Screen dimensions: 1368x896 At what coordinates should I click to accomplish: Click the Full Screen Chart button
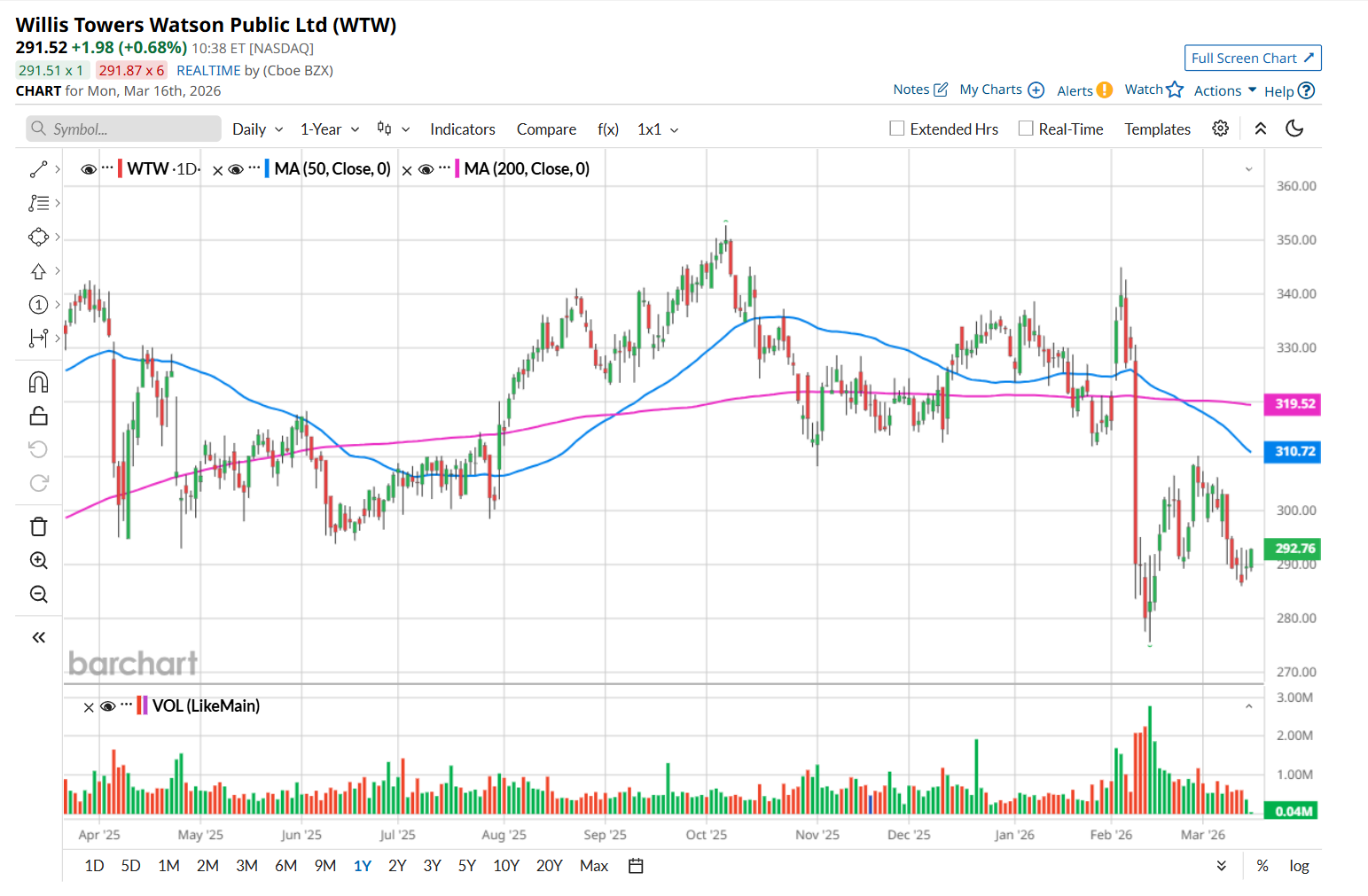(x=1252, y=58)
